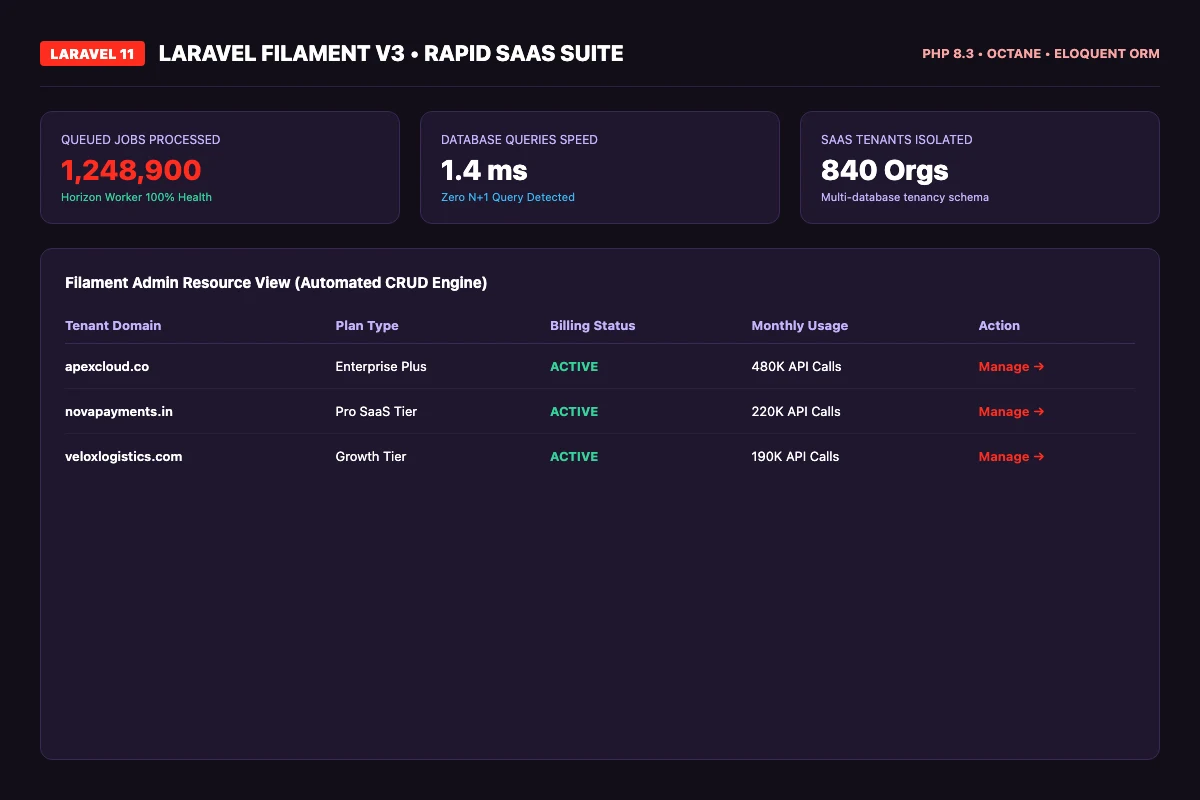The height and width of the screenshot is (800, 1200).
Task: Click the 220K API Calls value
Action: [x=796, y=412]
